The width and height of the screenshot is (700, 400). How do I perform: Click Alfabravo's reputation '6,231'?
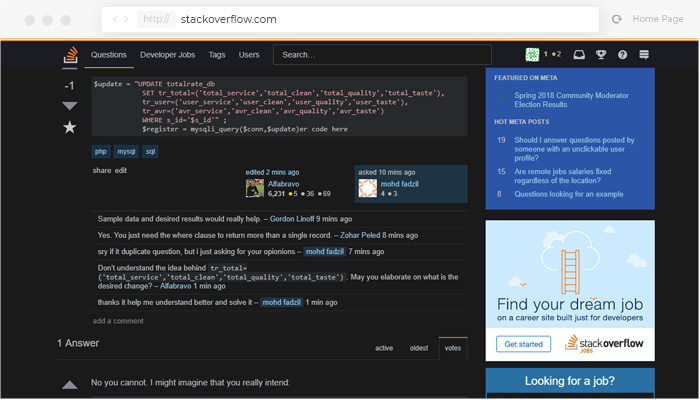(x=276, y=194)
